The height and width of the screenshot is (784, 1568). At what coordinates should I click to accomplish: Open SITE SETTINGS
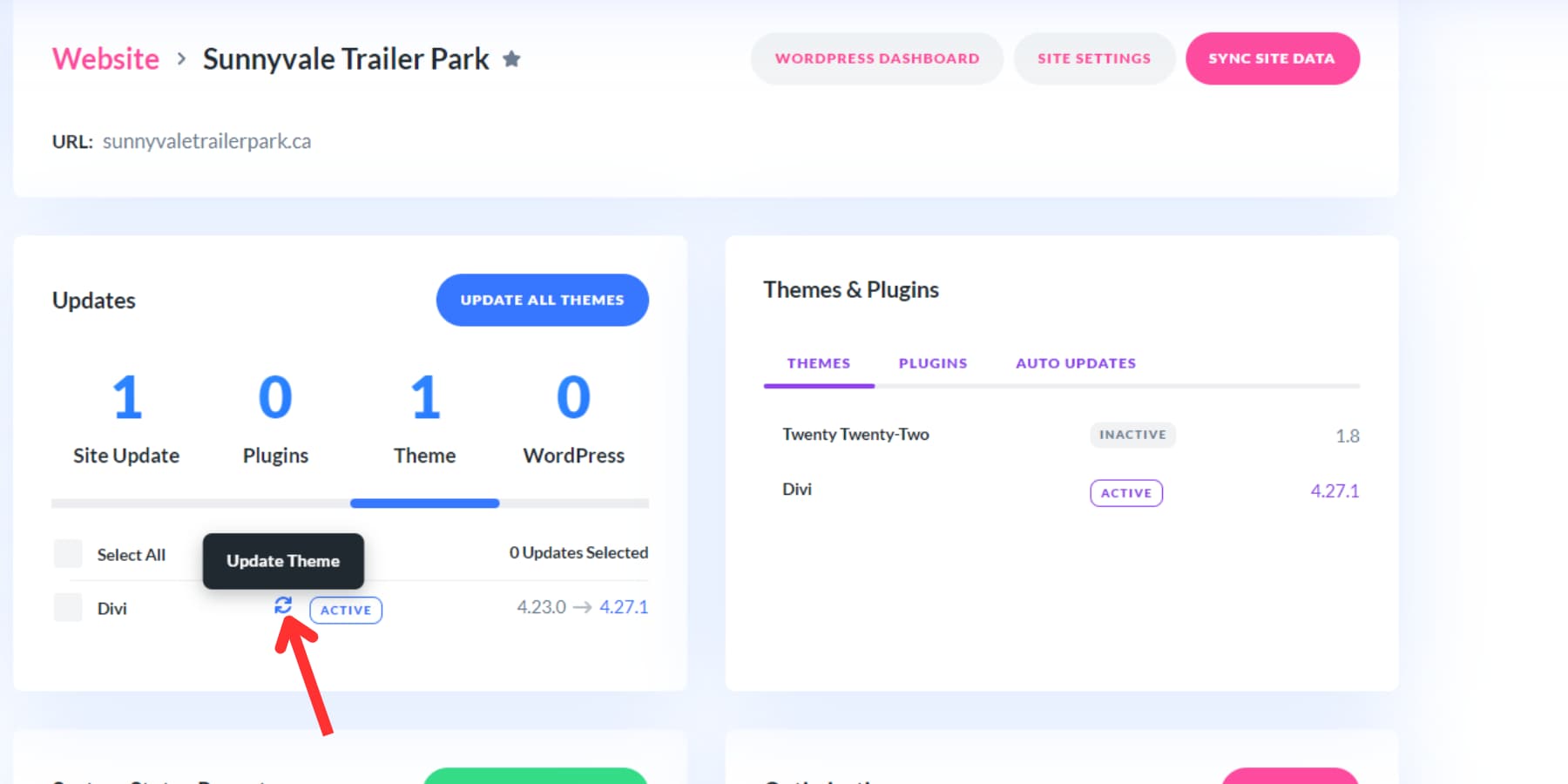tap(1094, 58)
